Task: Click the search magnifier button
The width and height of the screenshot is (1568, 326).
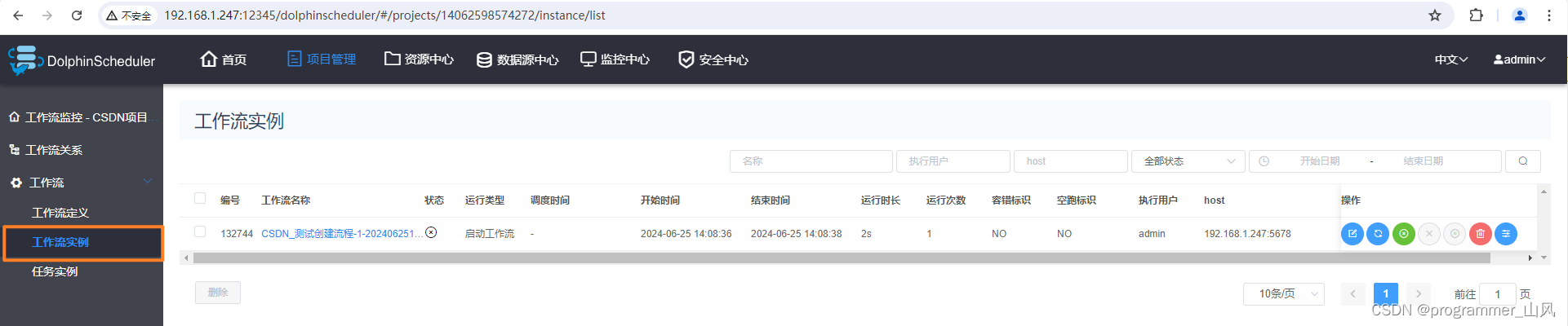Action: pos(1523,161)
